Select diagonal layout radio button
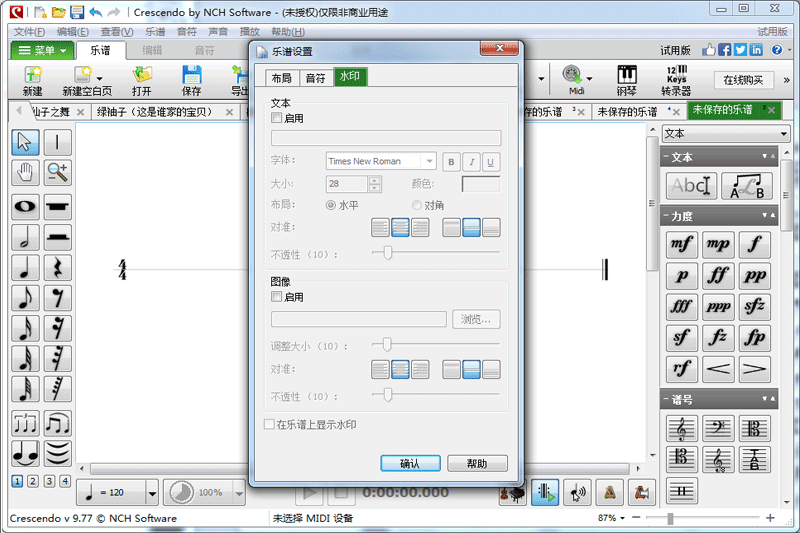The height and width of the screenshot is (533, 800). (x=417, y=205)
